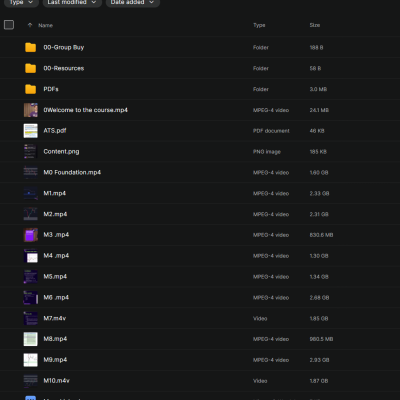Click the M0 Foundation.mp4 video thumbnail
This screenshot has width=400, height=400.
click(30, 172)
